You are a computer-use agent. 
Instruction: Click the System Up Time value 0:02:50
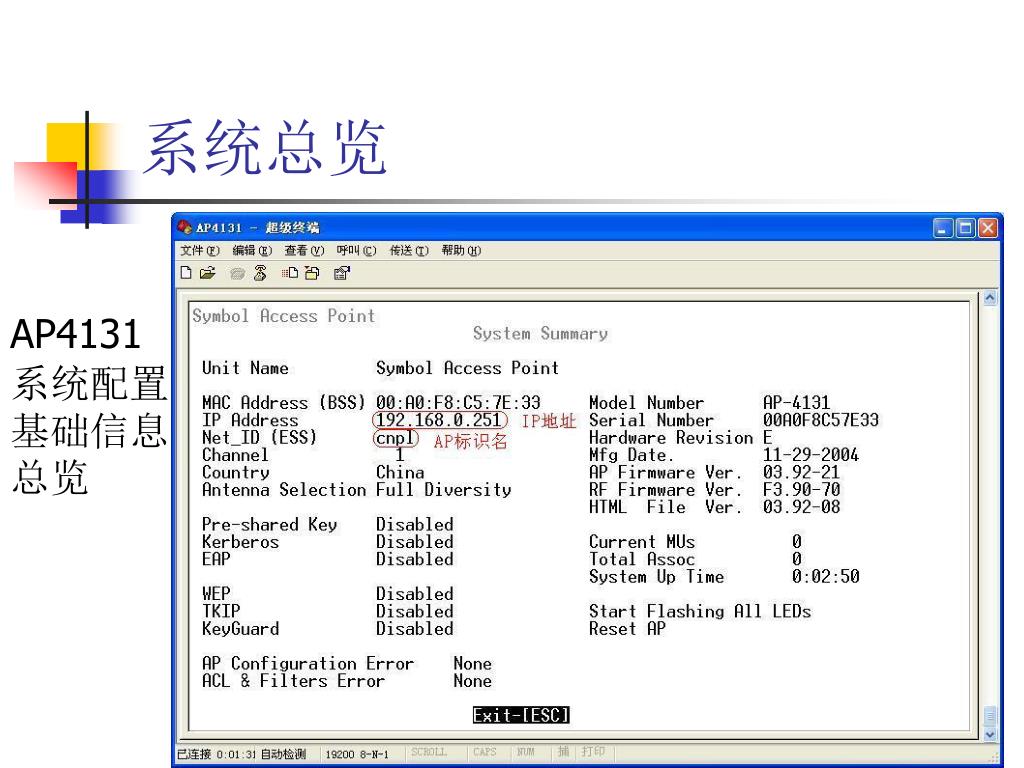tap(825, 577)
